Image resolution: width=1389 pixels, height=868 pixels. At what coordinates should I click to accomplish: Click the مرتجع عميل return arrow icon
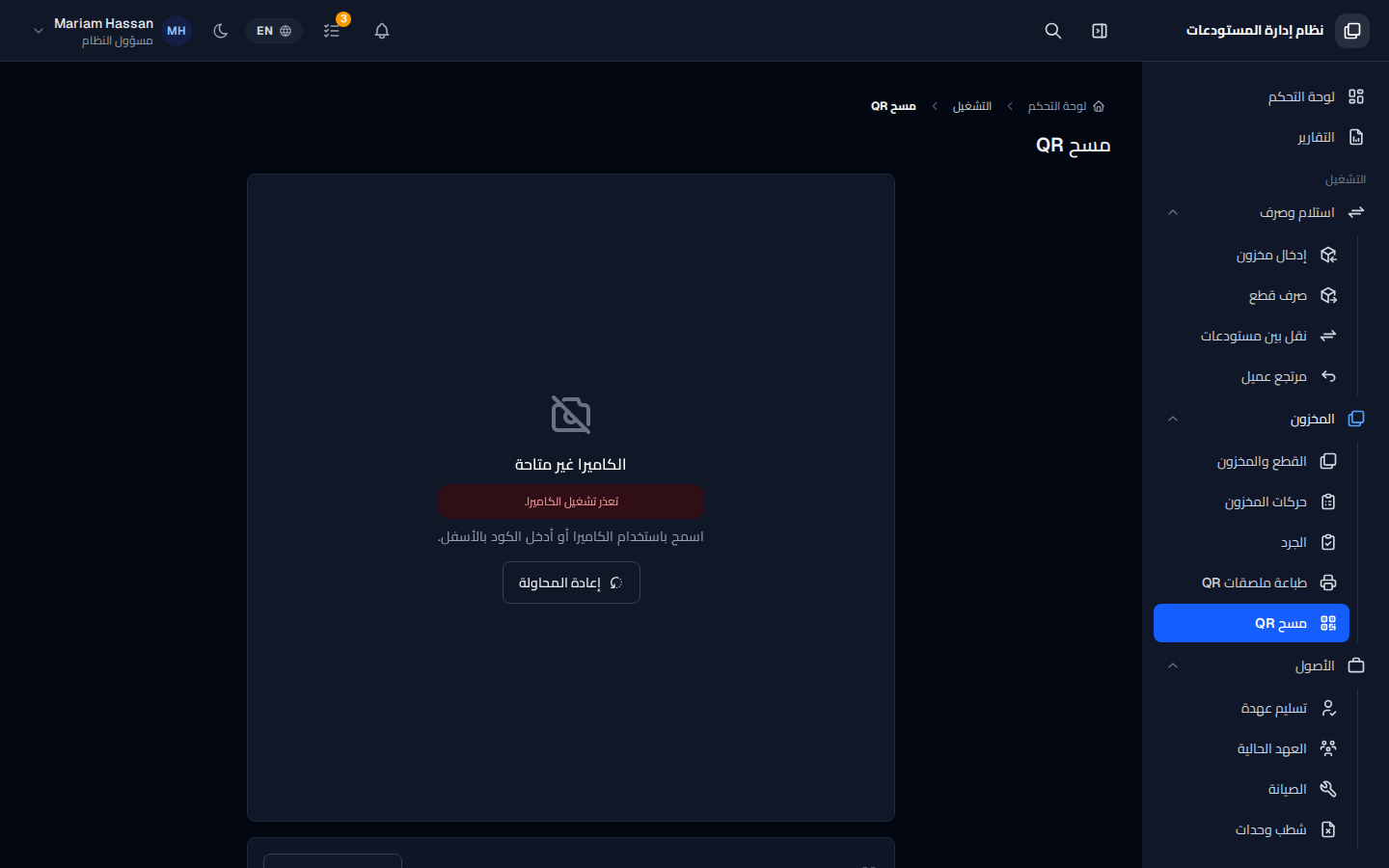point(1328,376)
